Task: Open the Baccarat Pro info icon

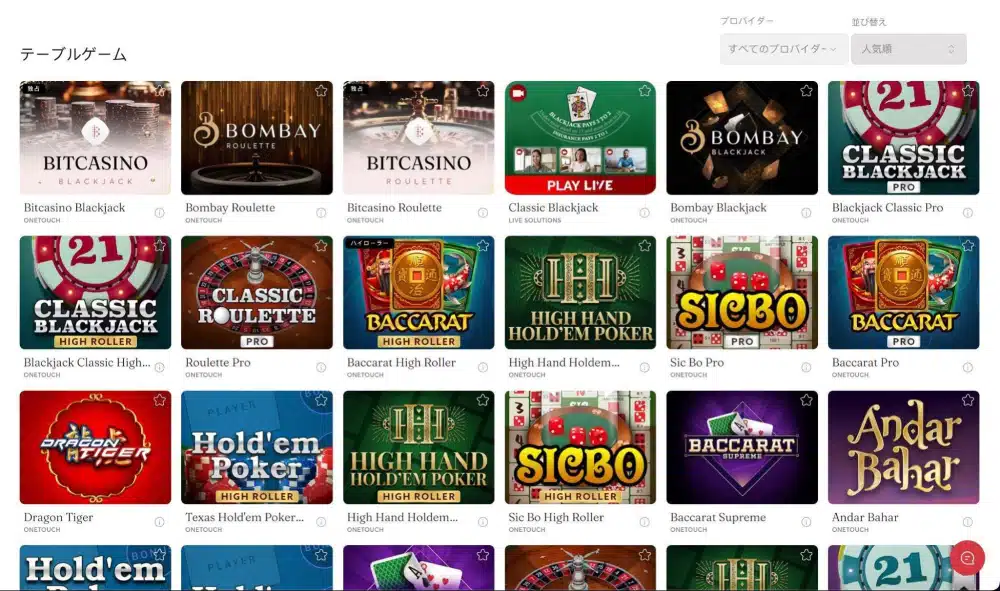Action: point(967,367)
